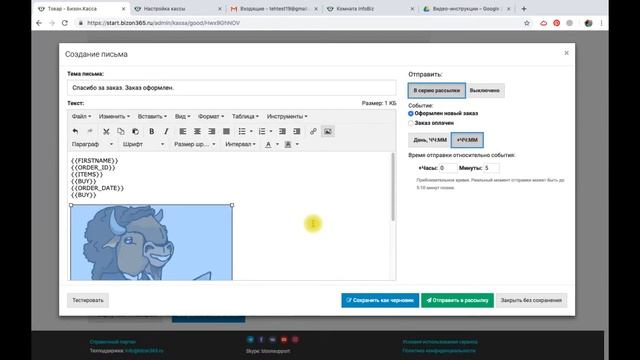Switch to 'Комната InfoBiz' browser tab
This screenshot has height=360, width=640.
[370, 9]
